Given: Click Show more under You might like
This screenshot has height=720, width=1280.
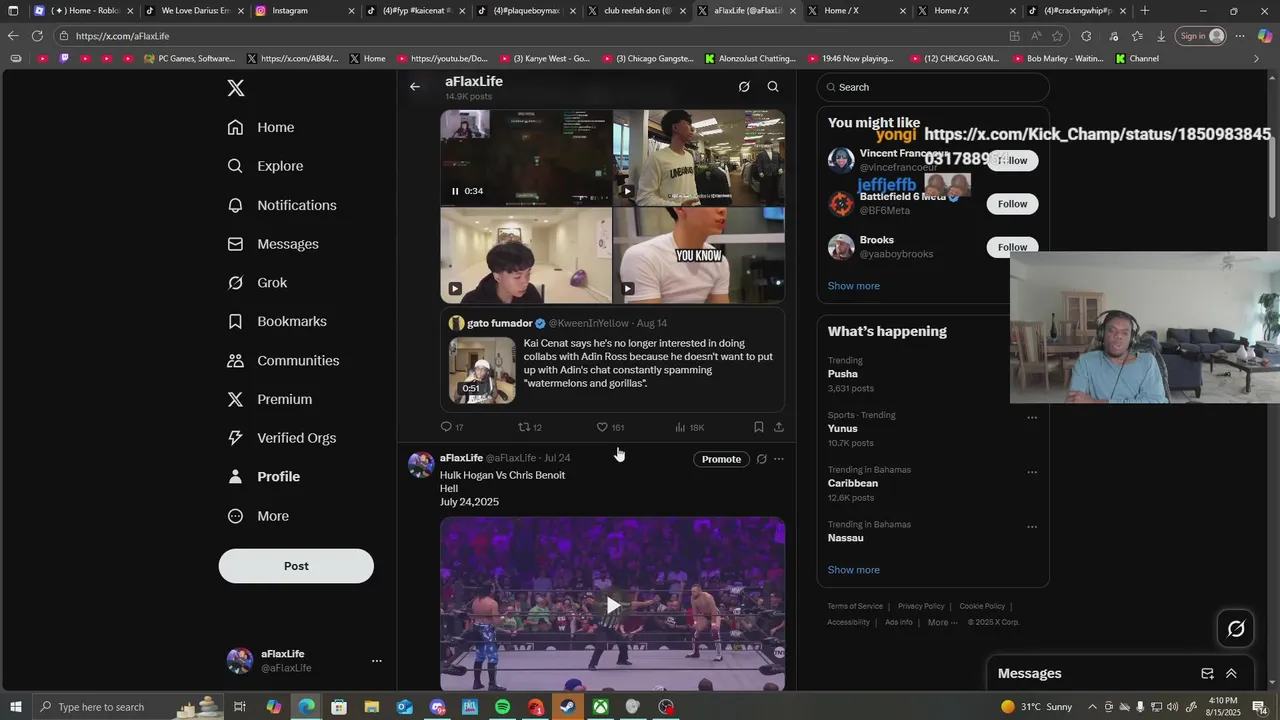Looking at the screenshot, I should (x=853, y=286).
